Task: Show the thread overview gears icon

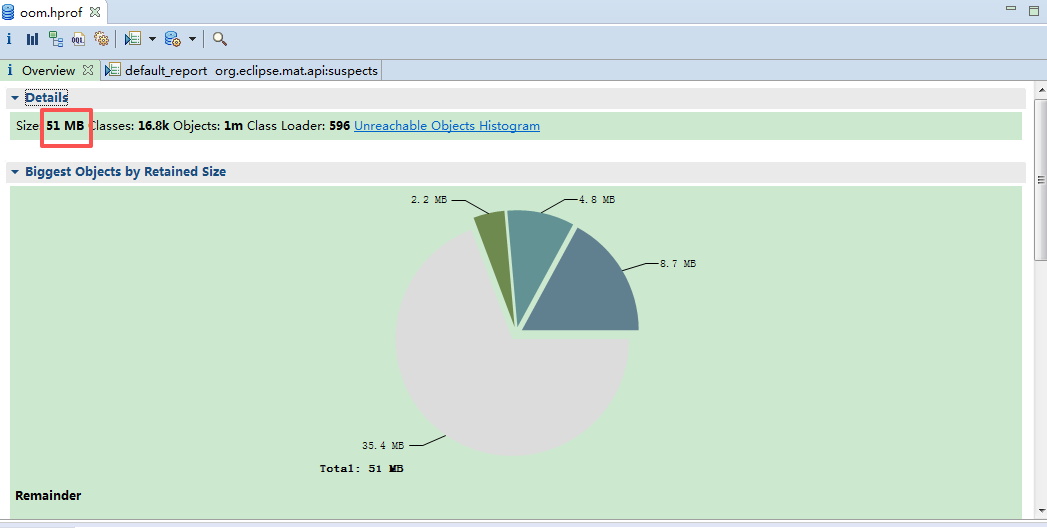Action: point(101,39)
